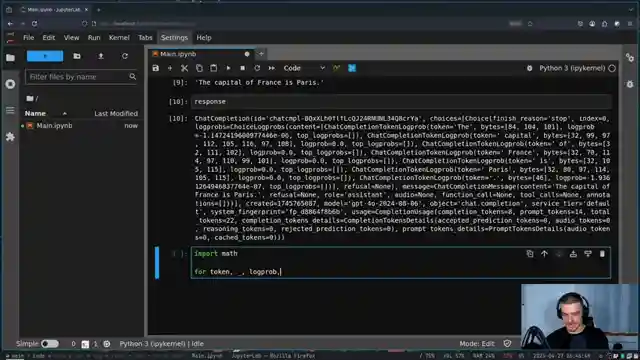Screen dimensions: 640x360
Task: Refresh the file browser list
Action: coord(125,56)
